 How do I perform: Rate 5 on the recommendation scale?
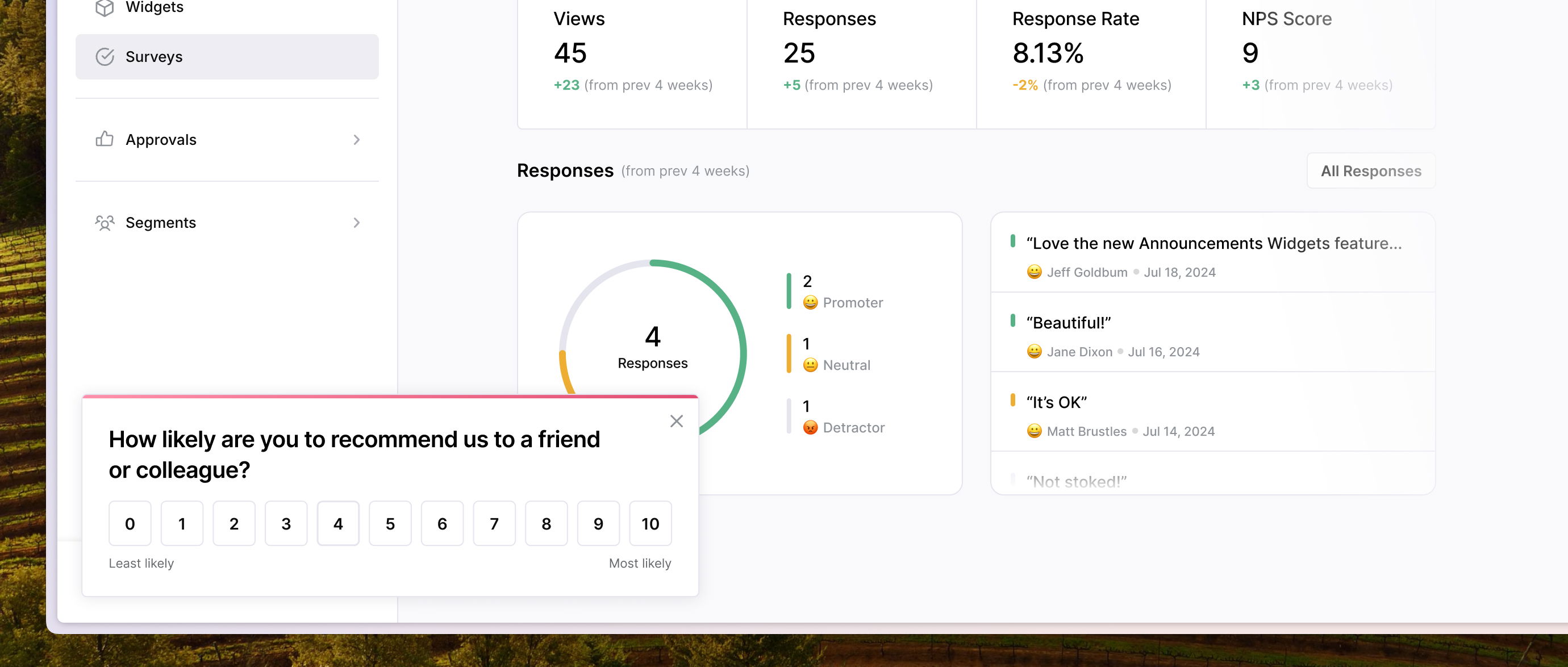point(390,524)
